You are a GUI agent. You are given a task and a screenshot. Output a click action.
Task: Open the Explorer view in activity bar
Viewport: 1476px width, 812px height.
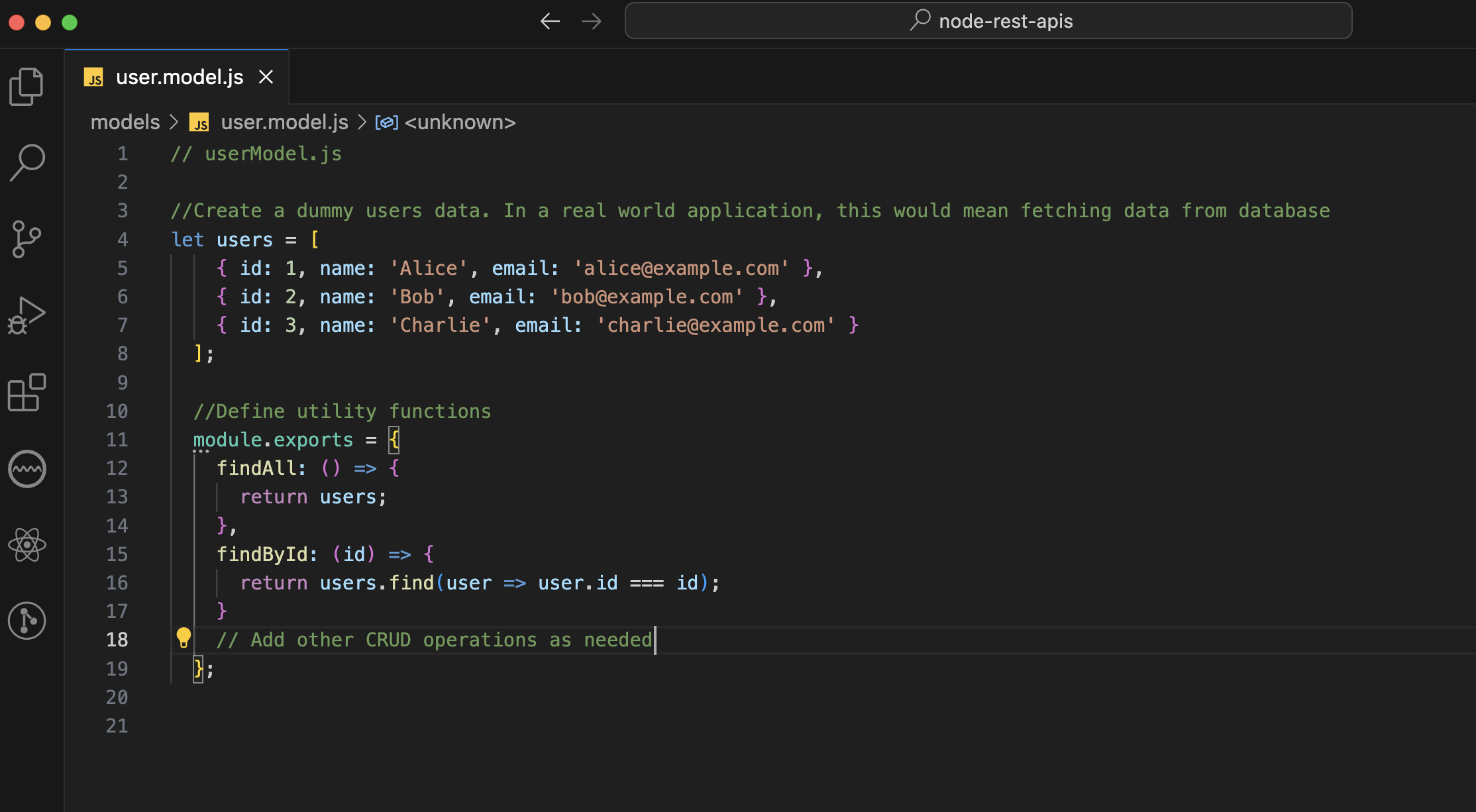26,87
